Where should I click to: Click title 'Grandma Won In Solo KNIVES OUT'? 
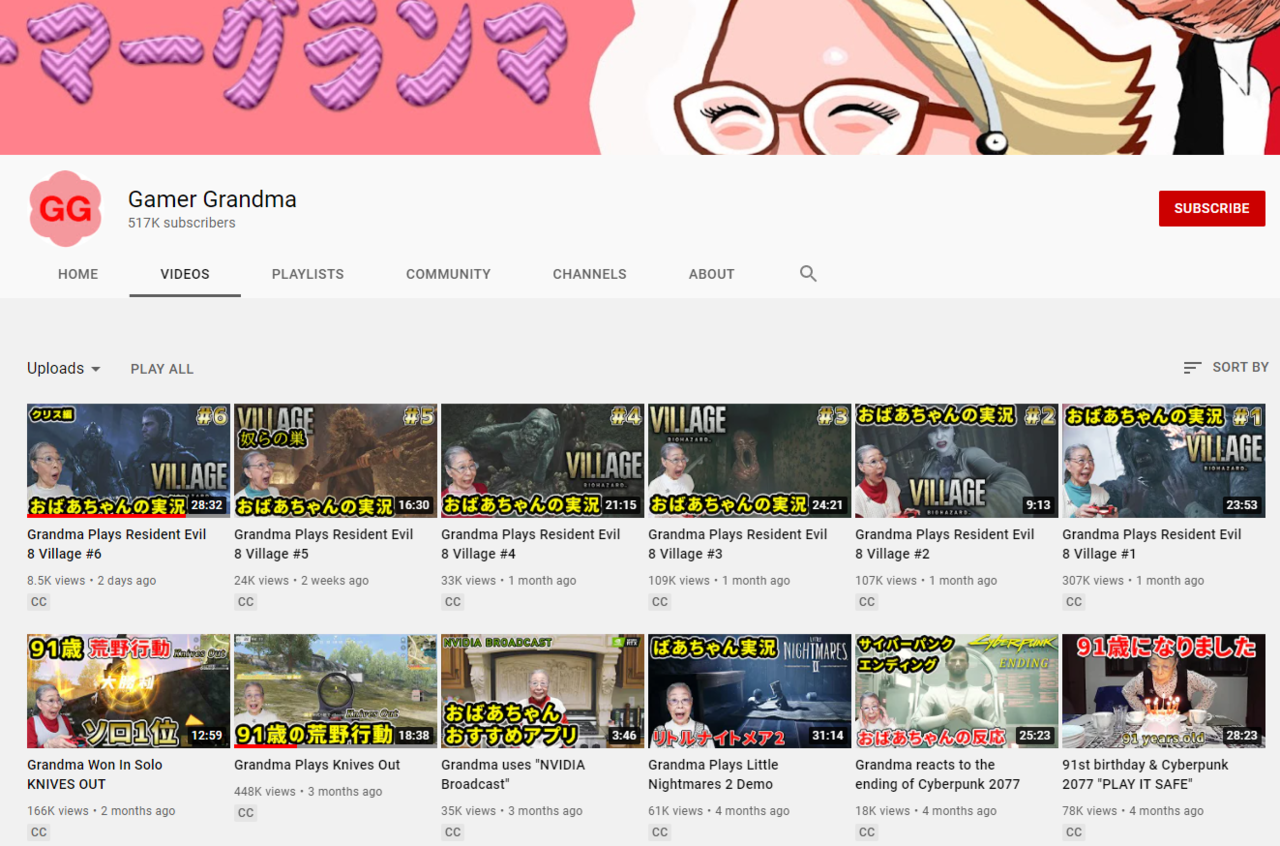(x=95, y=774)
